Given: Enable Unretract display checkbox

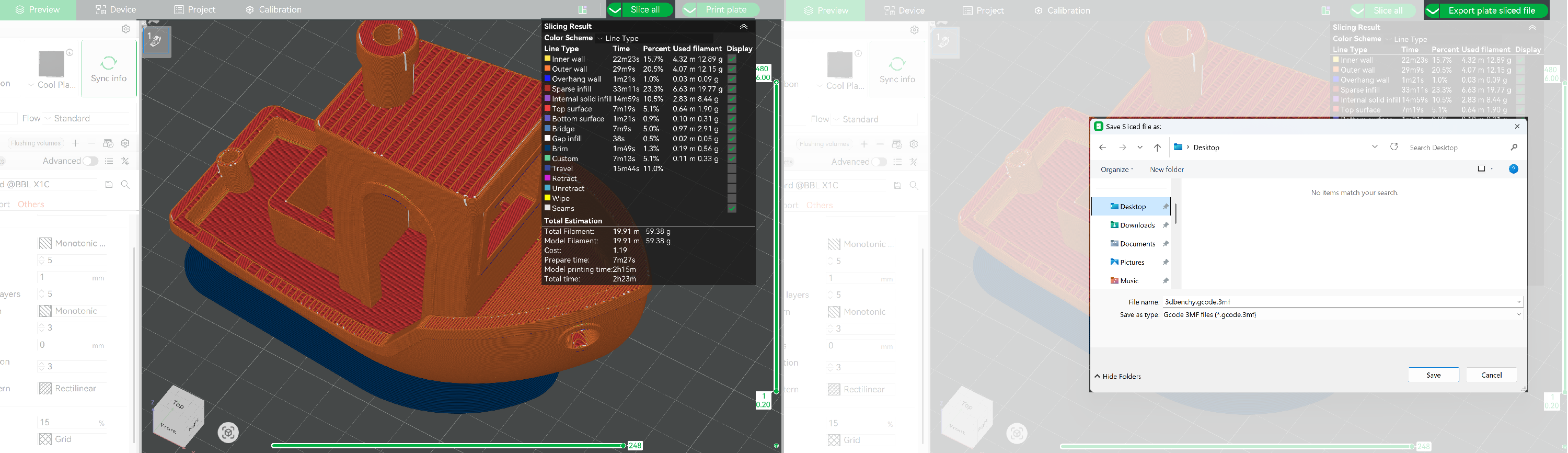Looking at the screenshot, I should (732, 189).
